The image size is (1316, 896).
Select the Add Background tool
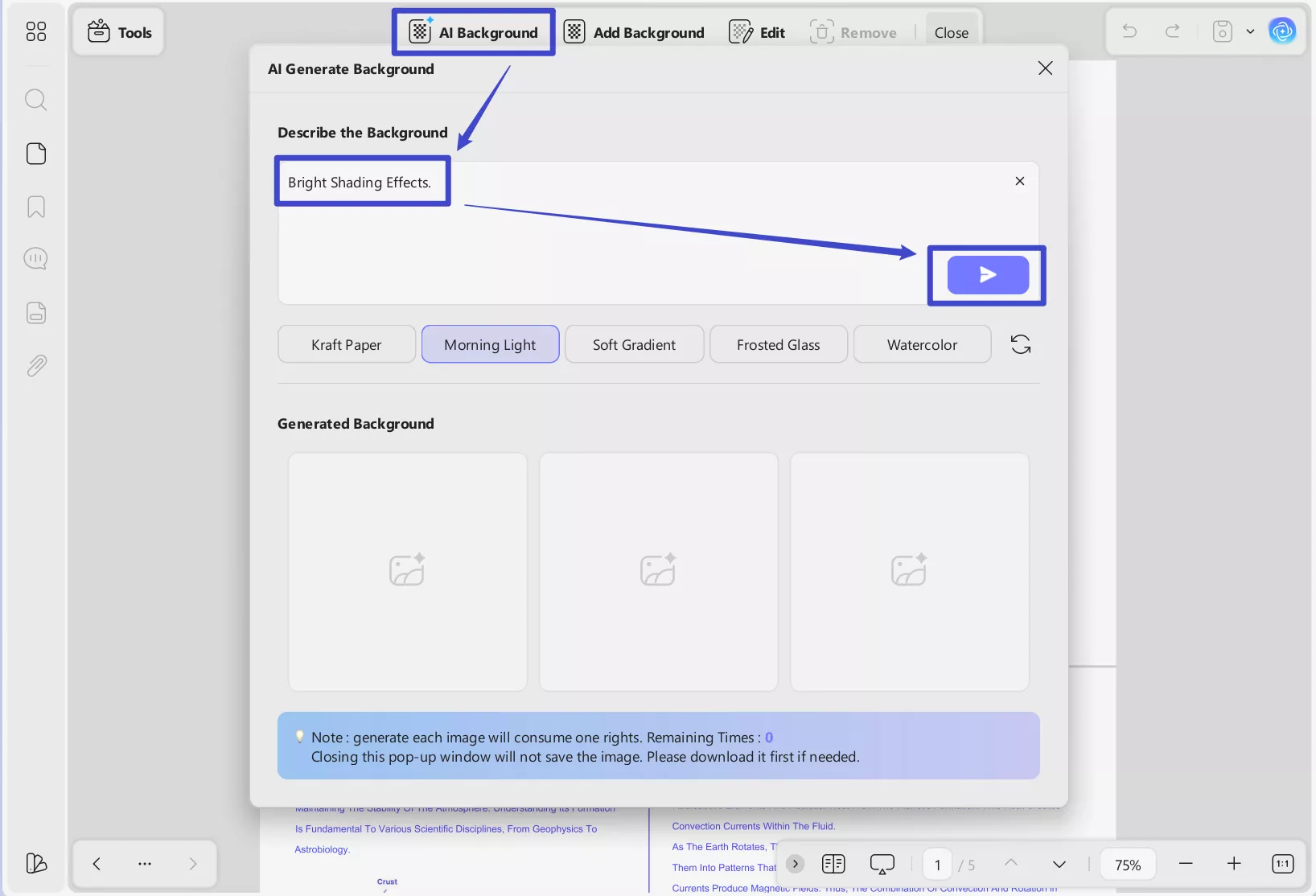[635, 31]
